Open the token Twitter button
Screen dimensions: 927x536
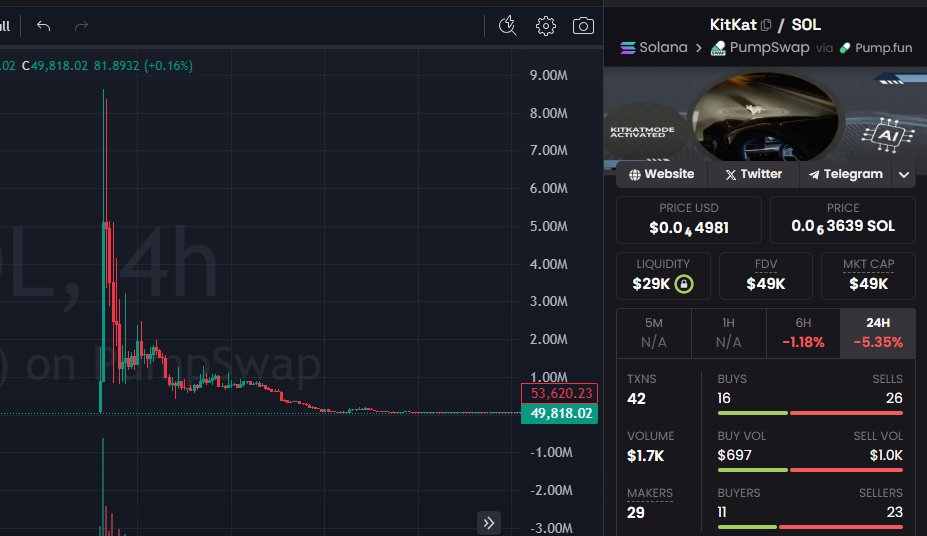coord(753,174)
